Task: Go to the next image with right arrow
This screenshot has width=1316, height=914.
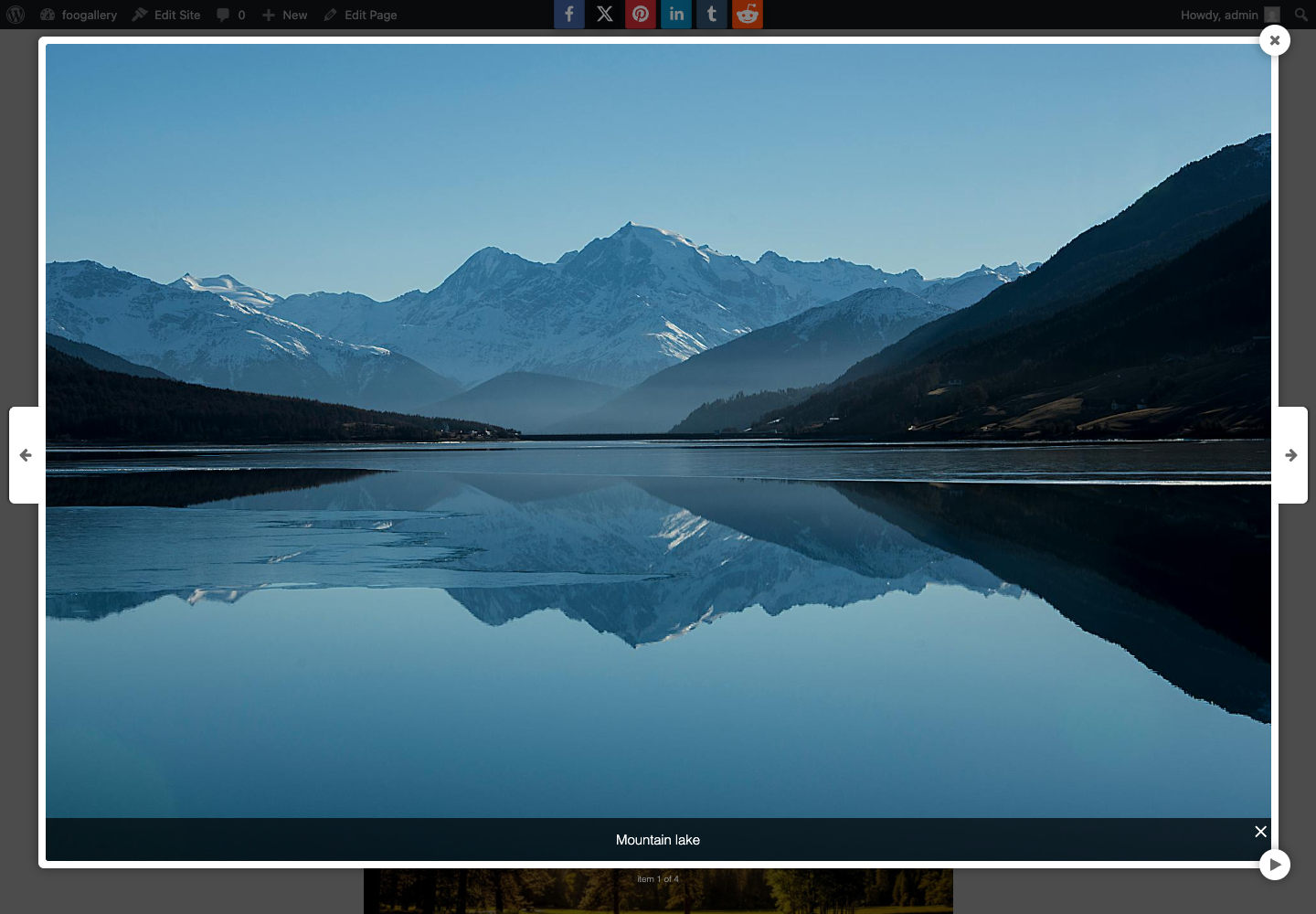Action: click(1291, 455)
